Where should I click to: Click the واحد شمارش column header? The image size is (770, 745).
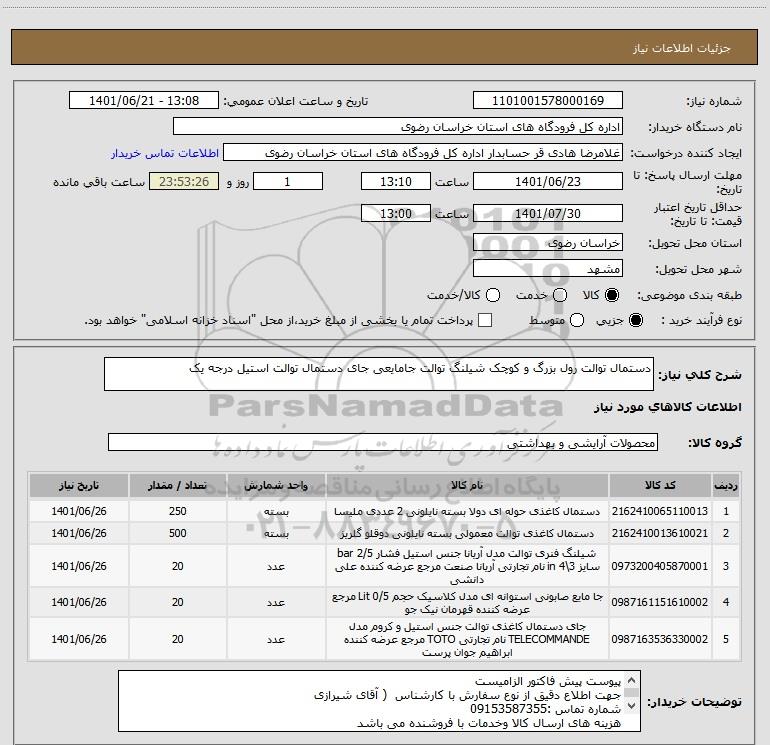tap(276, 485)
